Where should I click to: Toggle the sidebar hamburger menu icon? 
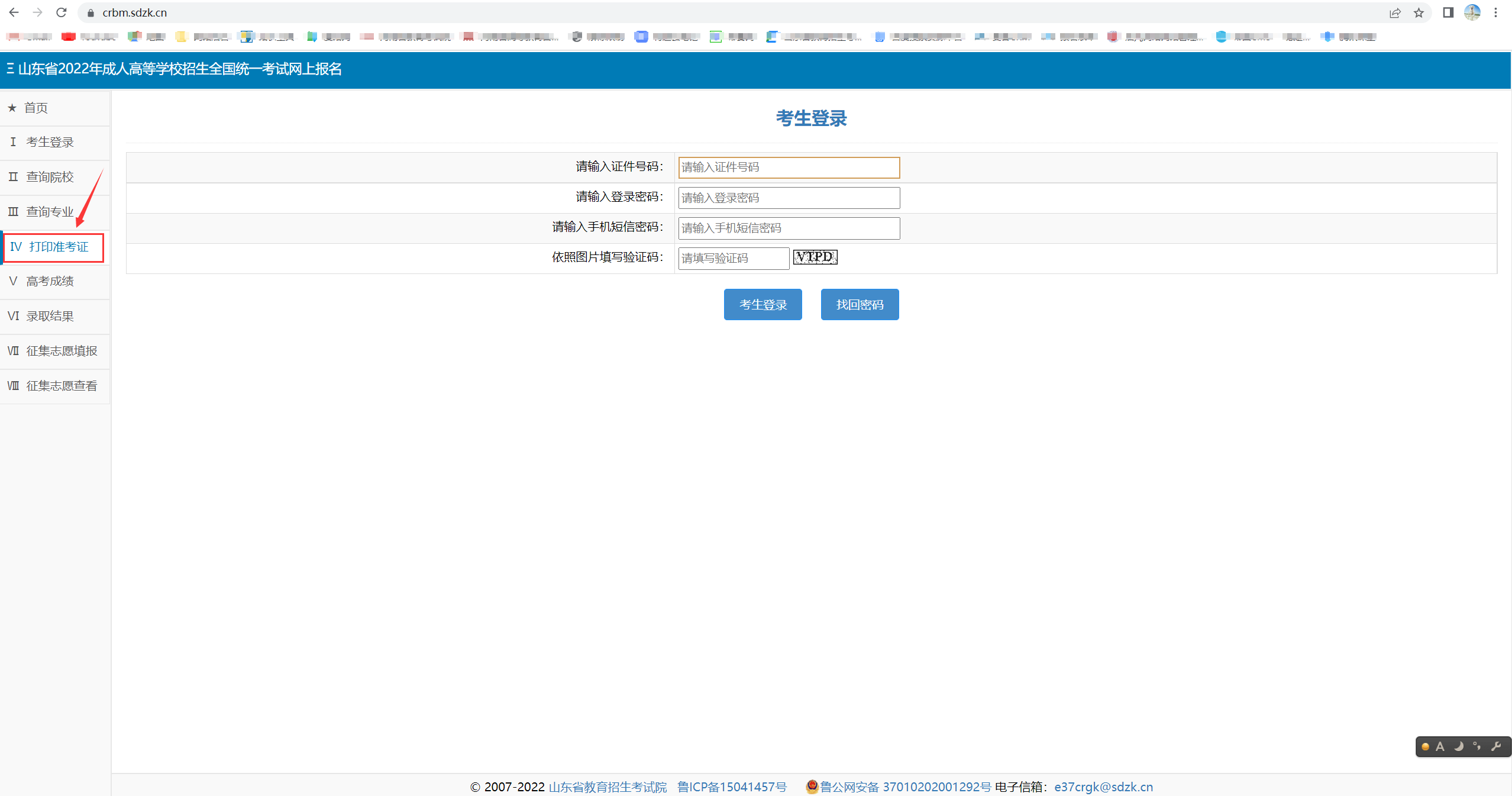(x=10, y=69)
